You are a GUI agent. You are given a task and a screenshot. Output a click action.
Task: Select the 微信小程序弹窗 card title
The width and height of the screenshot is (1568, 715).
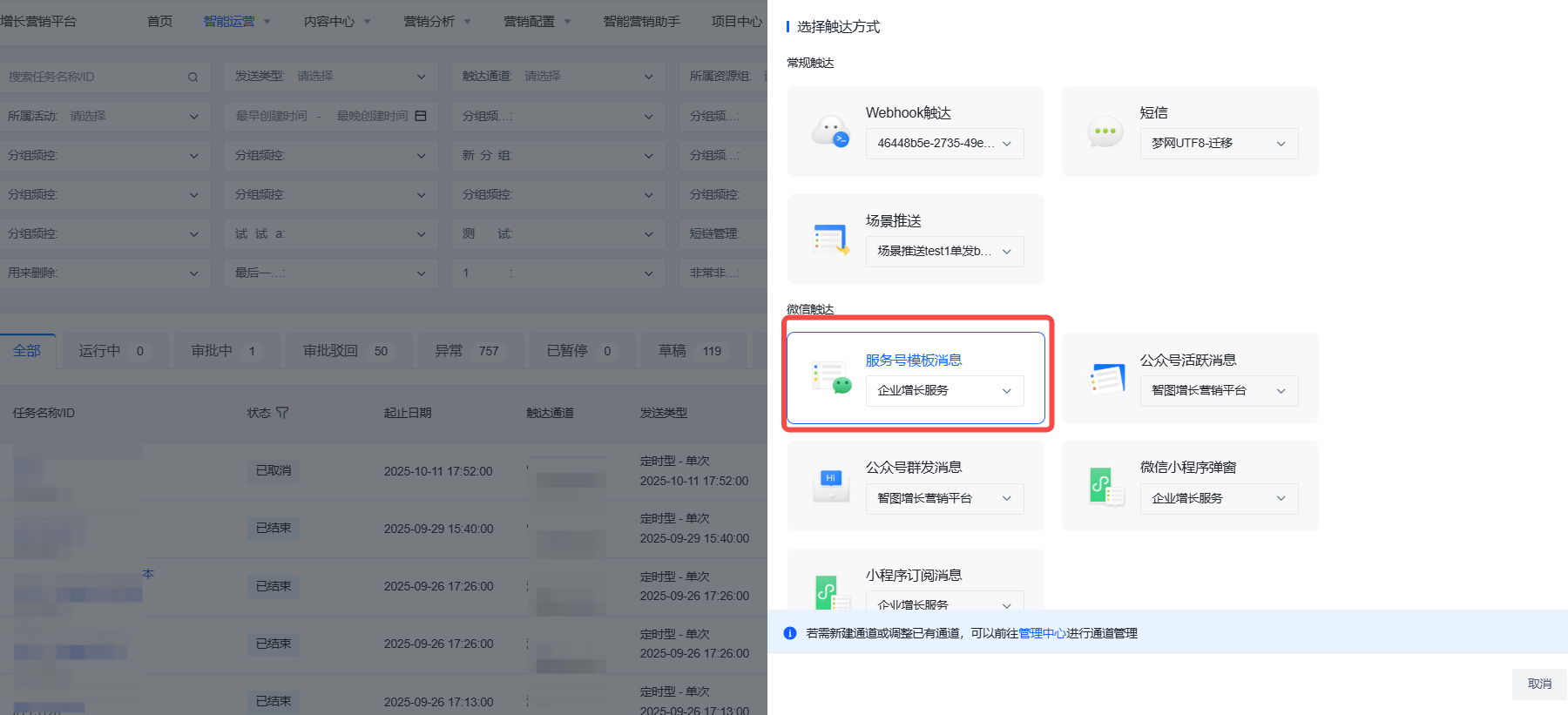[x=1188, y=468]
